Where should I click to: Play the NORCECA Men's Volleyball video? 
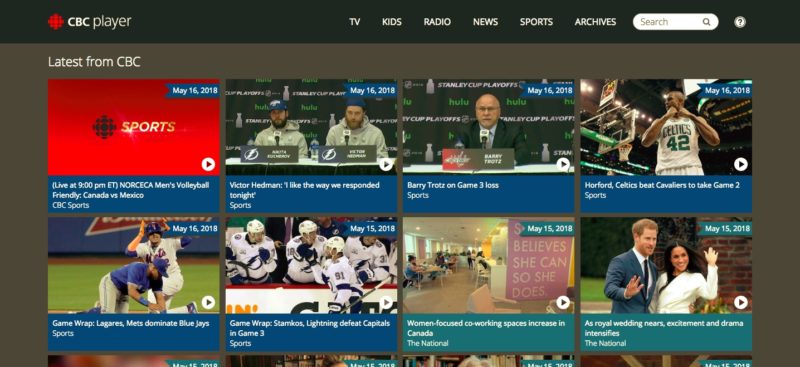[x=208, y=164]
